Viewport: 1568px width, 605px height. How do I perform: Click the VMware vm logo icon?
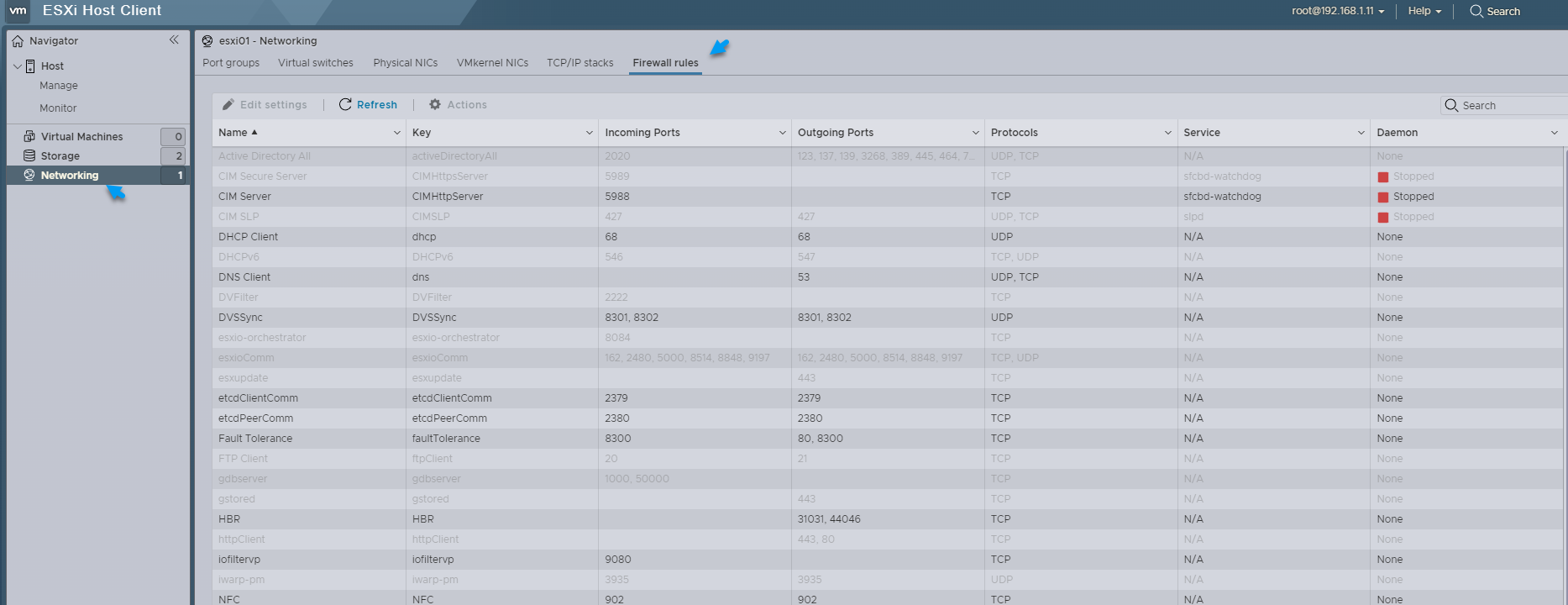point(18,11)
